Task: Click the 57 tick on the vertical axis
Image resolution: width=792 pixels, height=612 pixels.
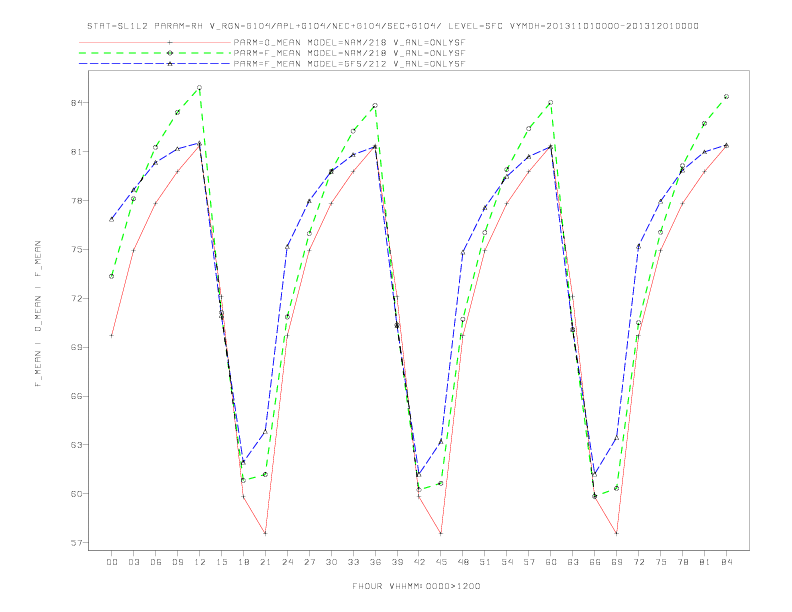Action: [x=77, y=543]
